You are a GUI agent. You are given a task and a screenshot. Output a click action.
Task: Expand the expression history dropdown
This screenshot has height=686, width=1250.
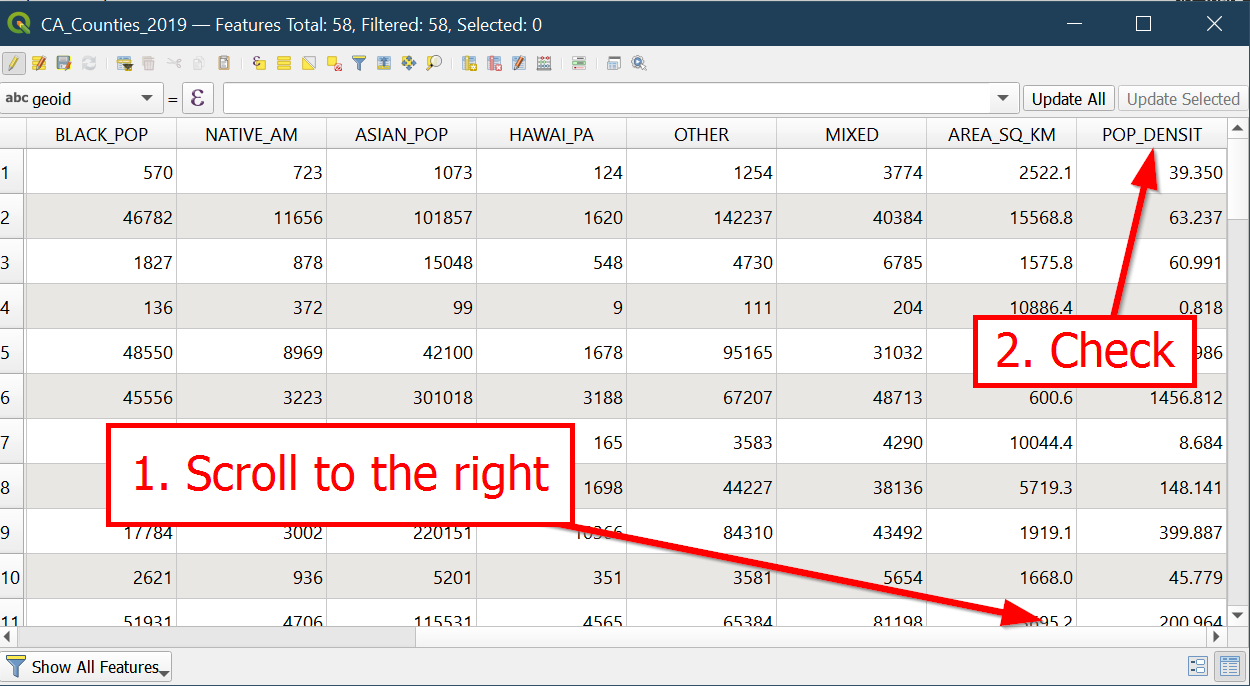pos(1003,99)
